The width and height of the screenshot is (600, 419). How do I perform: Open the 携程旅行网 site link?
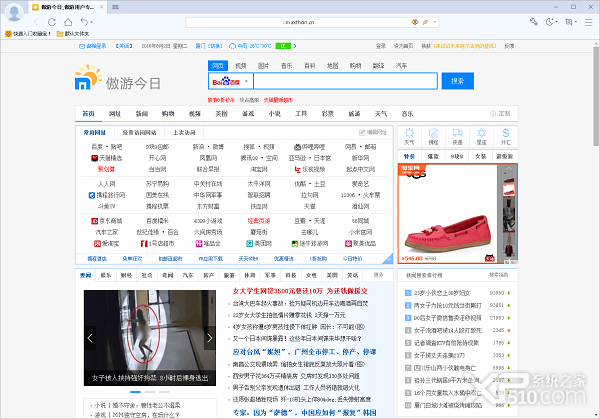tap(106, 195)
